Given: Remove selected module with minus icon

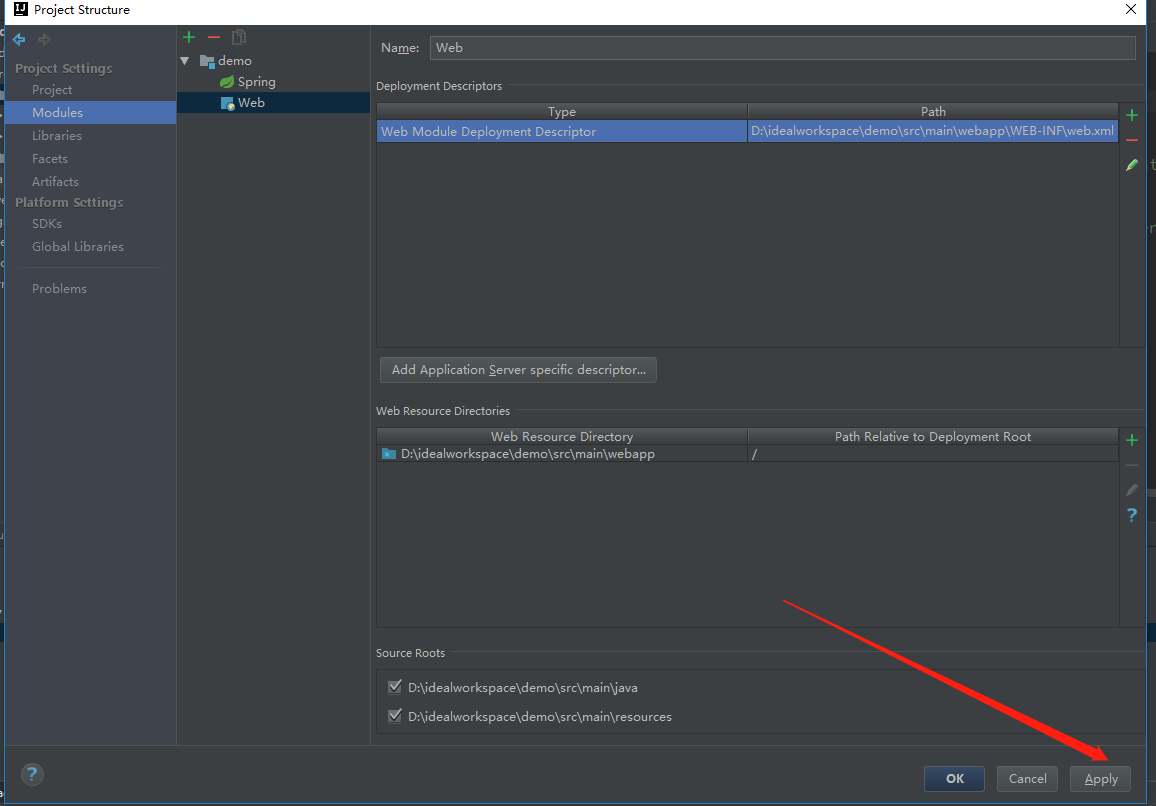Looking at the screenshot, I should (x=214, y=37).
